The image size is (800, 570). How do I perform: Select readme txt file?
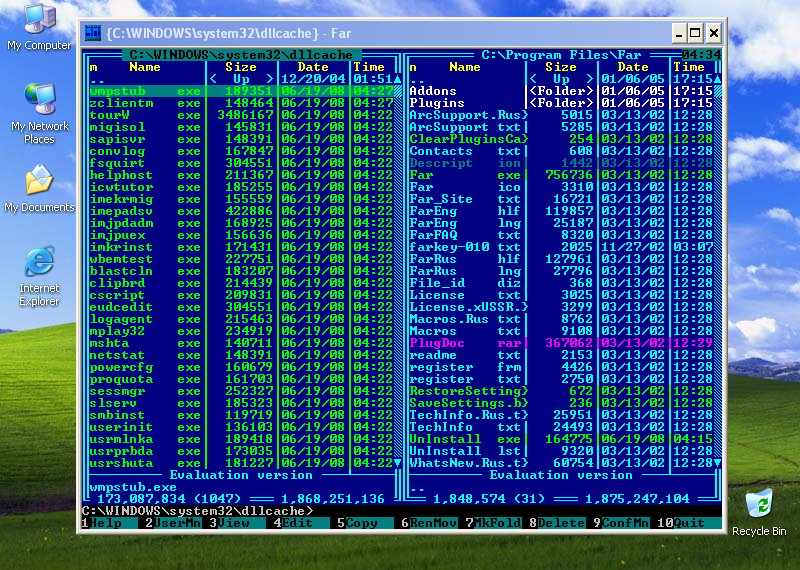coord(561,355)
